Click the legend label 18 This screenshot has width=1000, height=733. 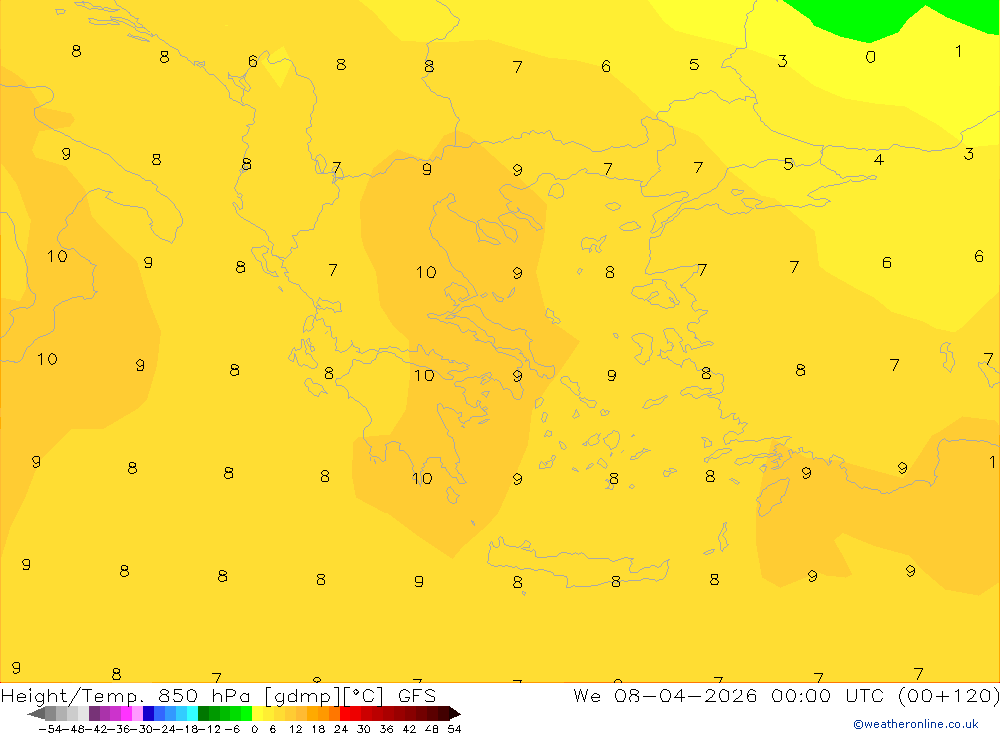318,729
